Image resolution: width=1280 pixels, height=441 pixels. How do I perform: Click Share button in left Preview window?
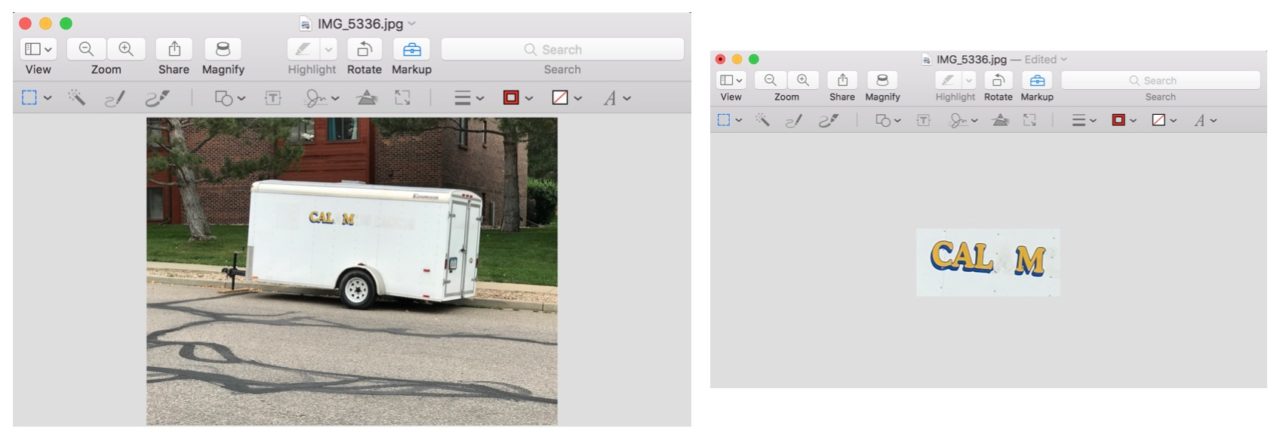(174, 49)
